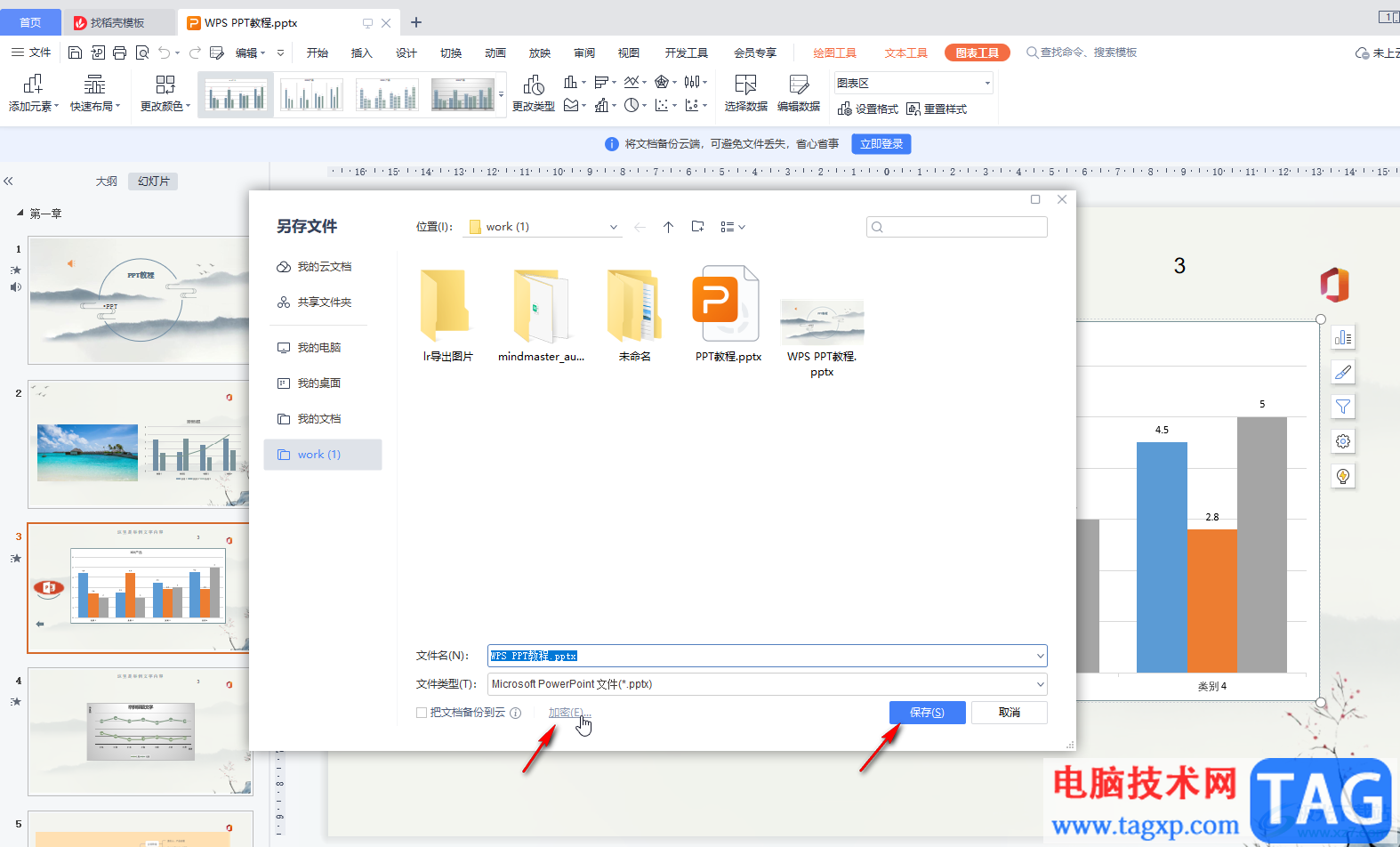Go up one folder level in dialog
This screenshot has height=847, width=1400.
668,227
